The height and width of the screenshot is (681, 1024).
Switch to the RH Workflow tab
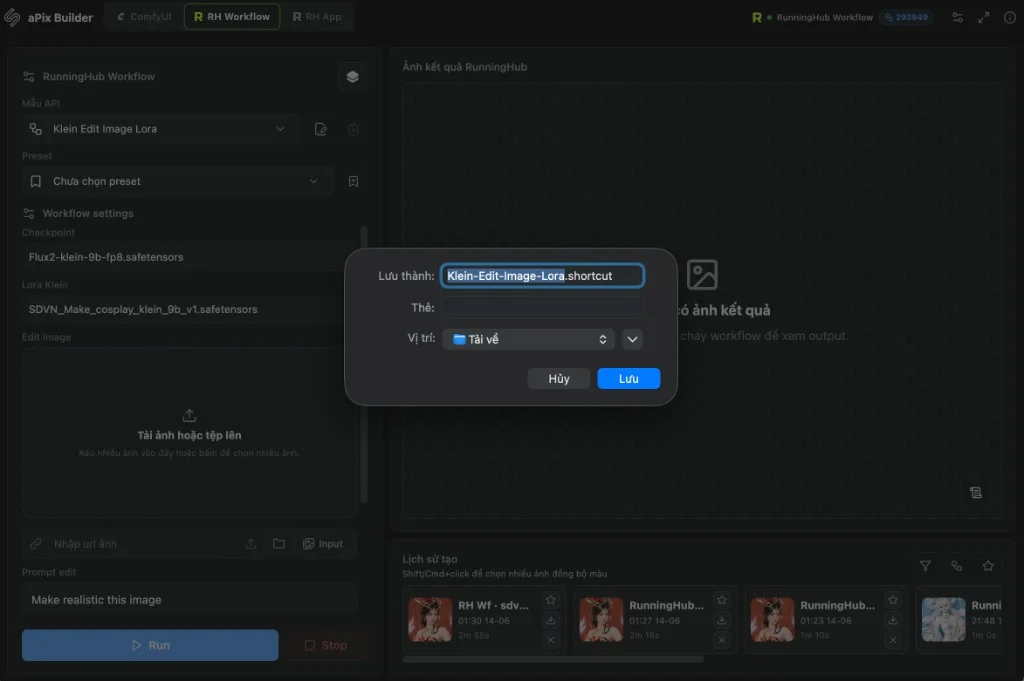[232, 17]
